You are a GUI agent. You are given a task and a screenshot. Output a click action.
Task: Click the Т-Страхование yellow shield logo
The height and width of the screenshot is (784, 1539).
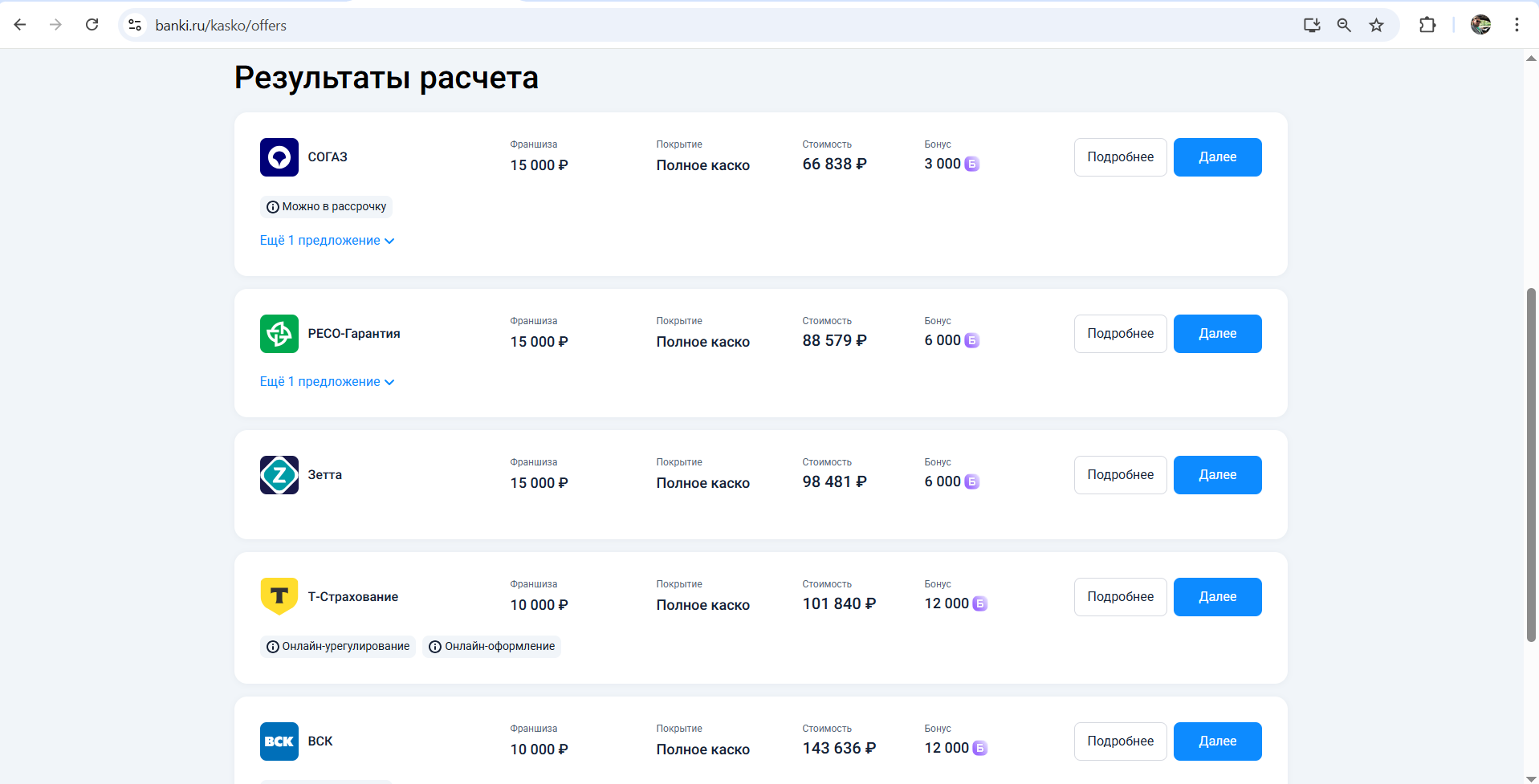click(279, 596)
